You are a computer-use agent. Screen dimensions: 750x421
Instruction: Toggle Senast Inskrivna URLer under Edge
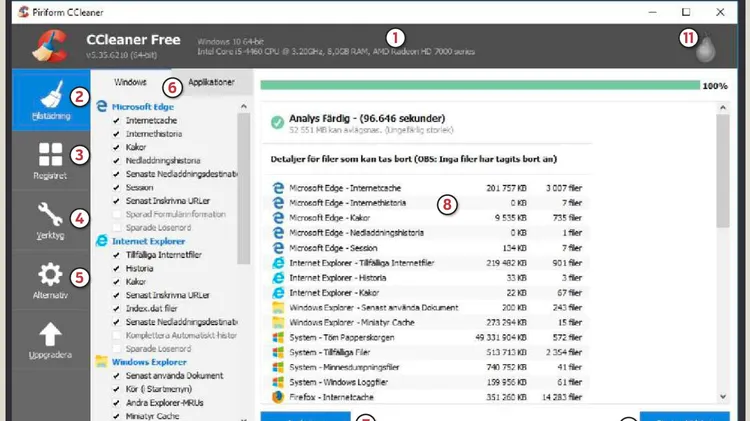click(116, 201)
